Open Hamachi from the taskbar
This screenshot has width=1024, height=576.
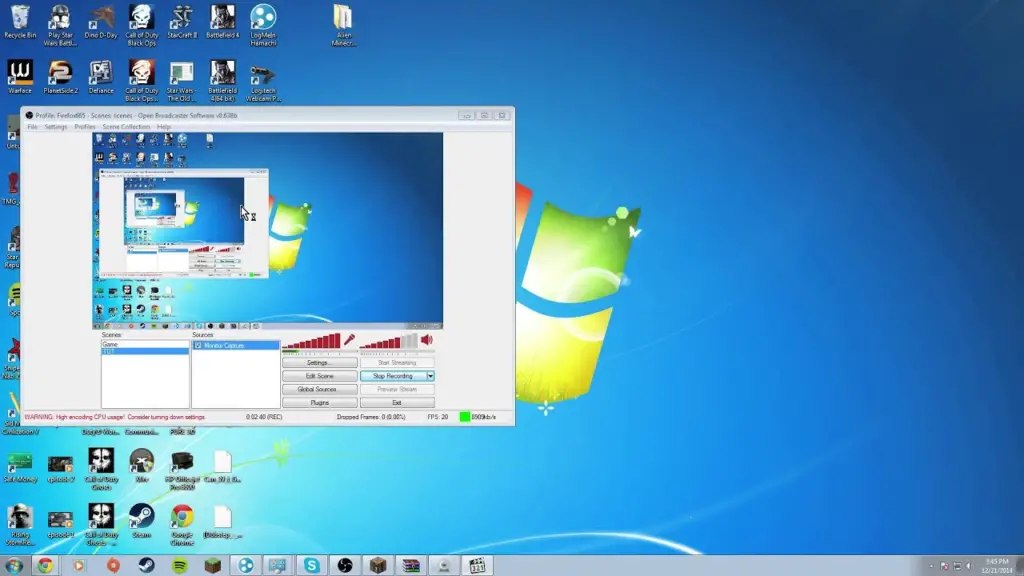[246, 566]
